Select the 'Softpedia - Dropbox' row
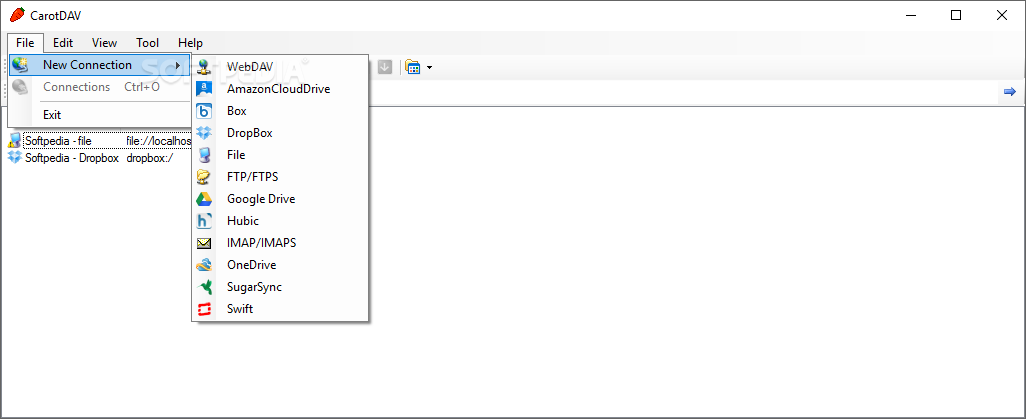 pos(90,158)
